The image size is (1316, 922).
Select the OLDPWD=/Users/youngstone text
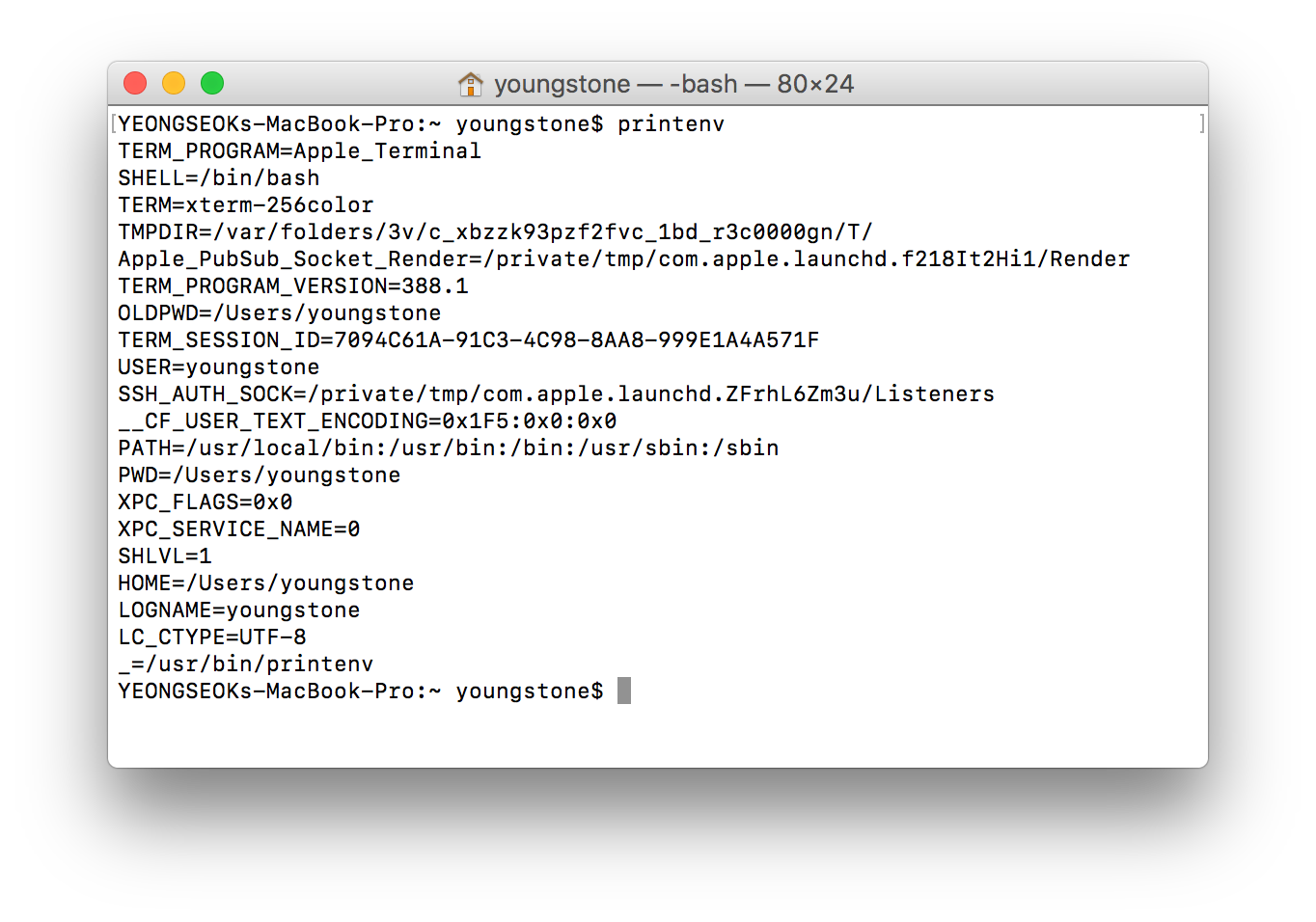279,312
